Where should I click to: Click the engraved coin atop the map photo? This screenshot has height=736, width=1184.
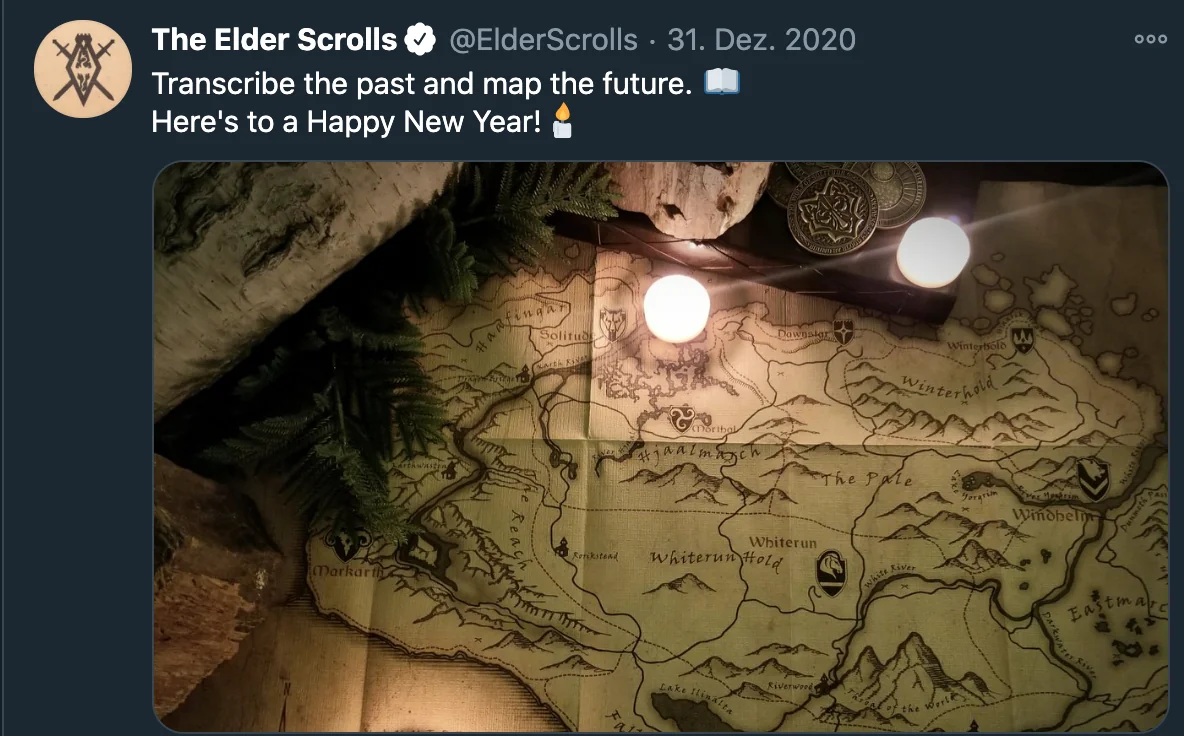tap(831, 211)
